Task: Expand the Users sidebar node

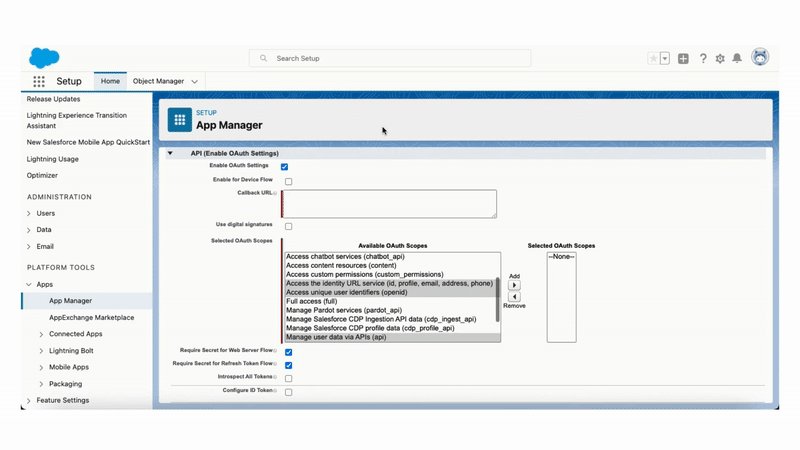Action: coord(29,214)
